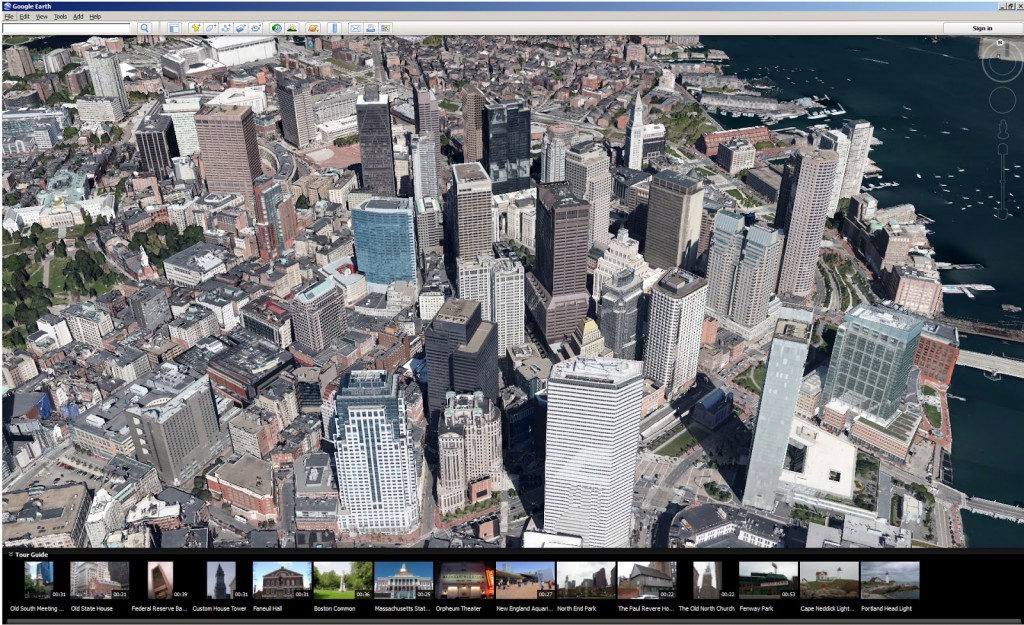Email the current view

(x=354, y=28)
